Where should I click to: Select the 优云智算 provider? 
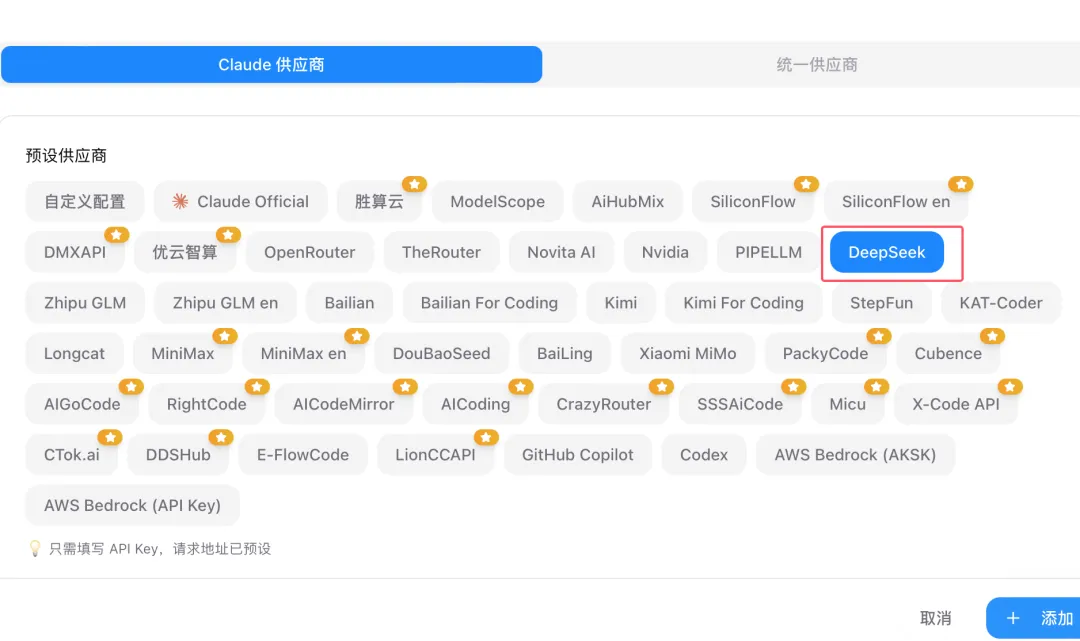click(x=185, y=252)
